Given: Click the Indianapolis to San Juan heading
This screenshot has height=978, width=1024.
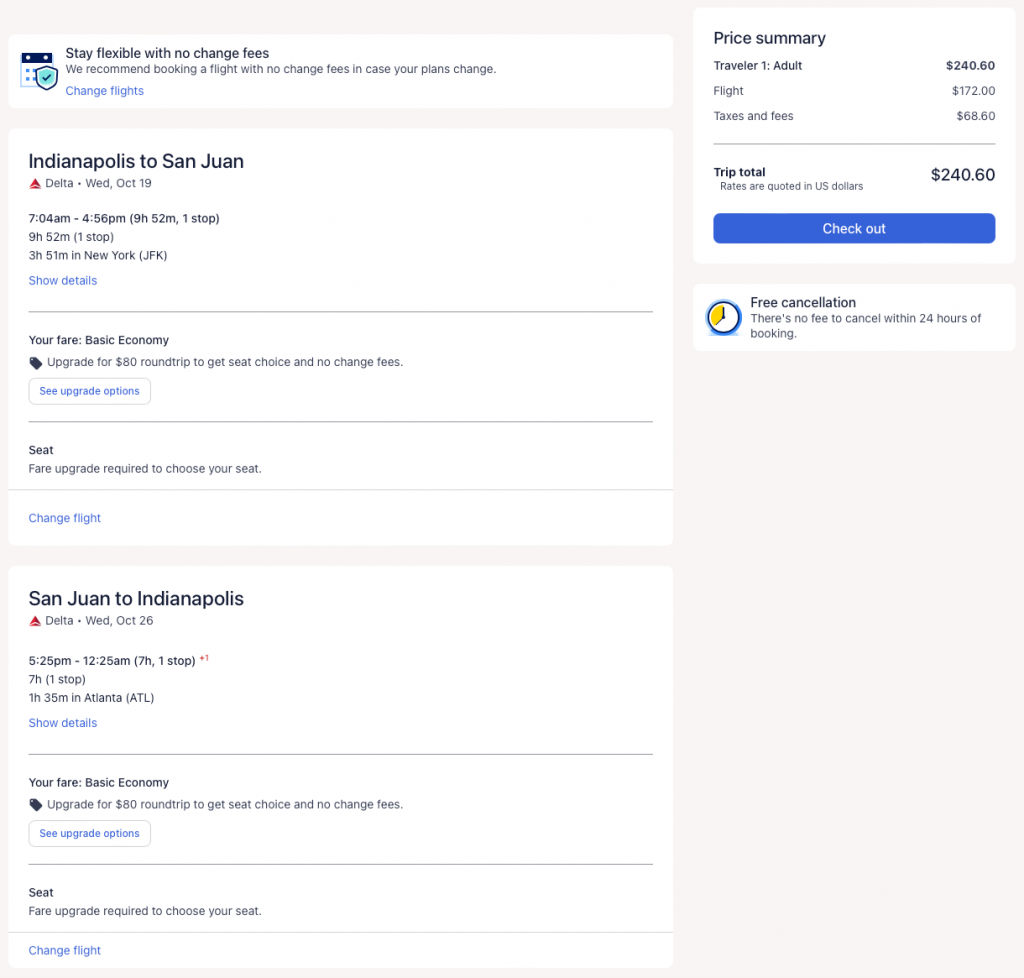Looking at the screenshot, I should point(136,161).
